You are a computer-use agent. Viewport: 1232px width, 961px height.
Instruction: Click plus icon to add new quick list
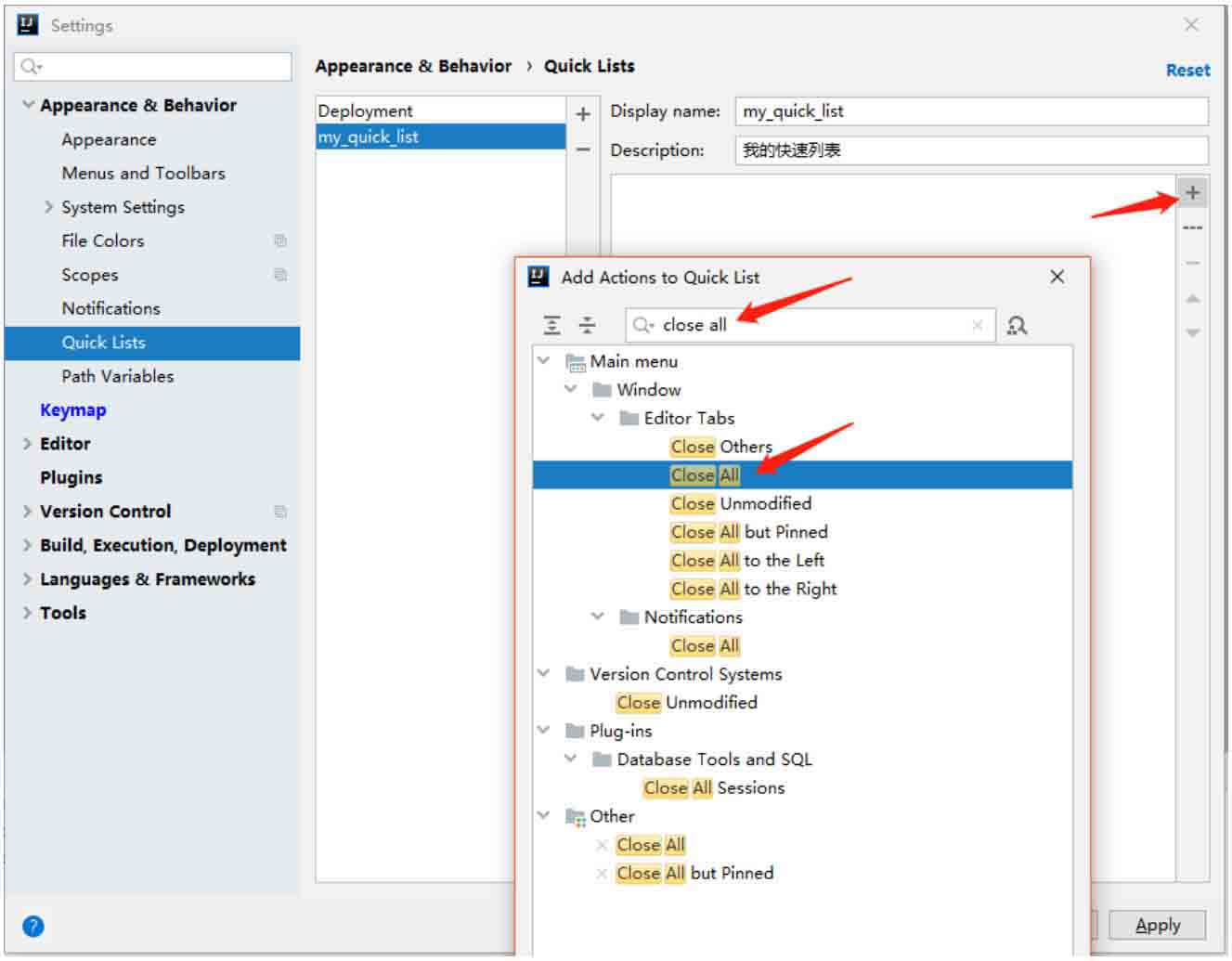pyautogui.click(x=583, y=114)
